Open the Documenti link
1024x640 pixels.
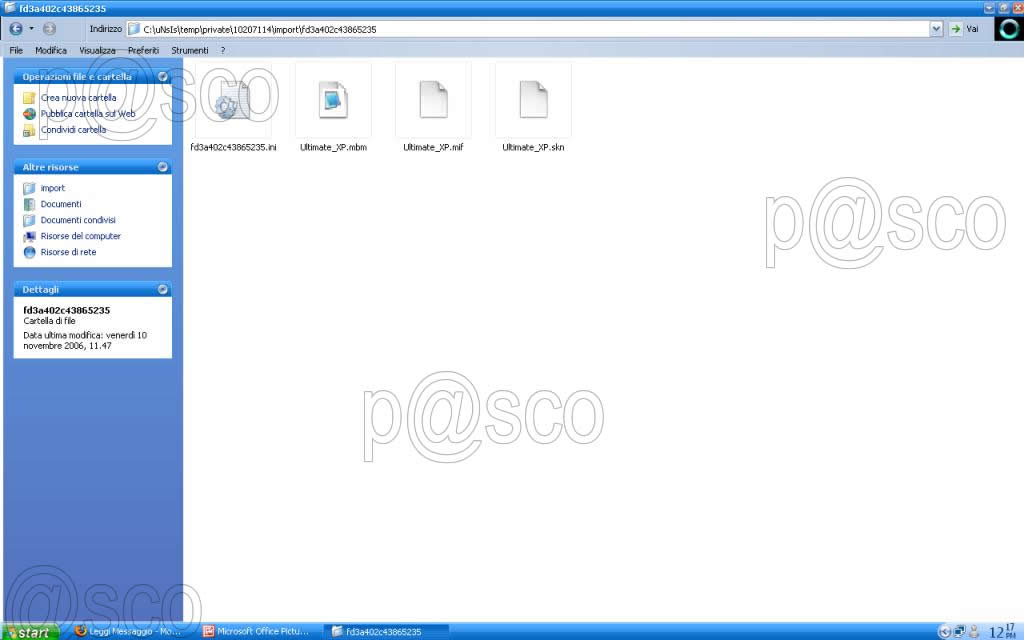click(x=61, y=204)
